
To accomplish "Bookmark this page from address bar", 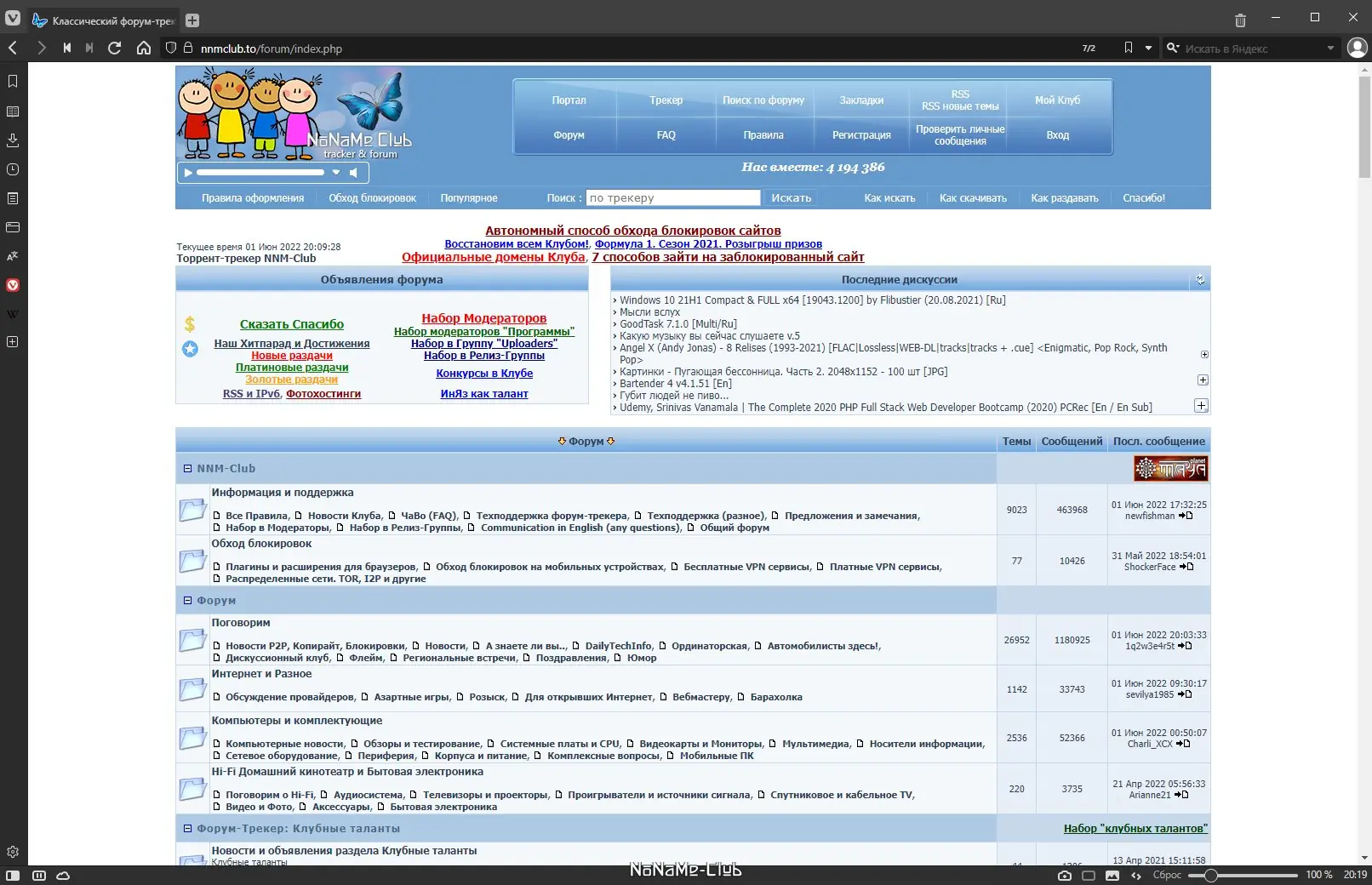I will (1129, 48).
